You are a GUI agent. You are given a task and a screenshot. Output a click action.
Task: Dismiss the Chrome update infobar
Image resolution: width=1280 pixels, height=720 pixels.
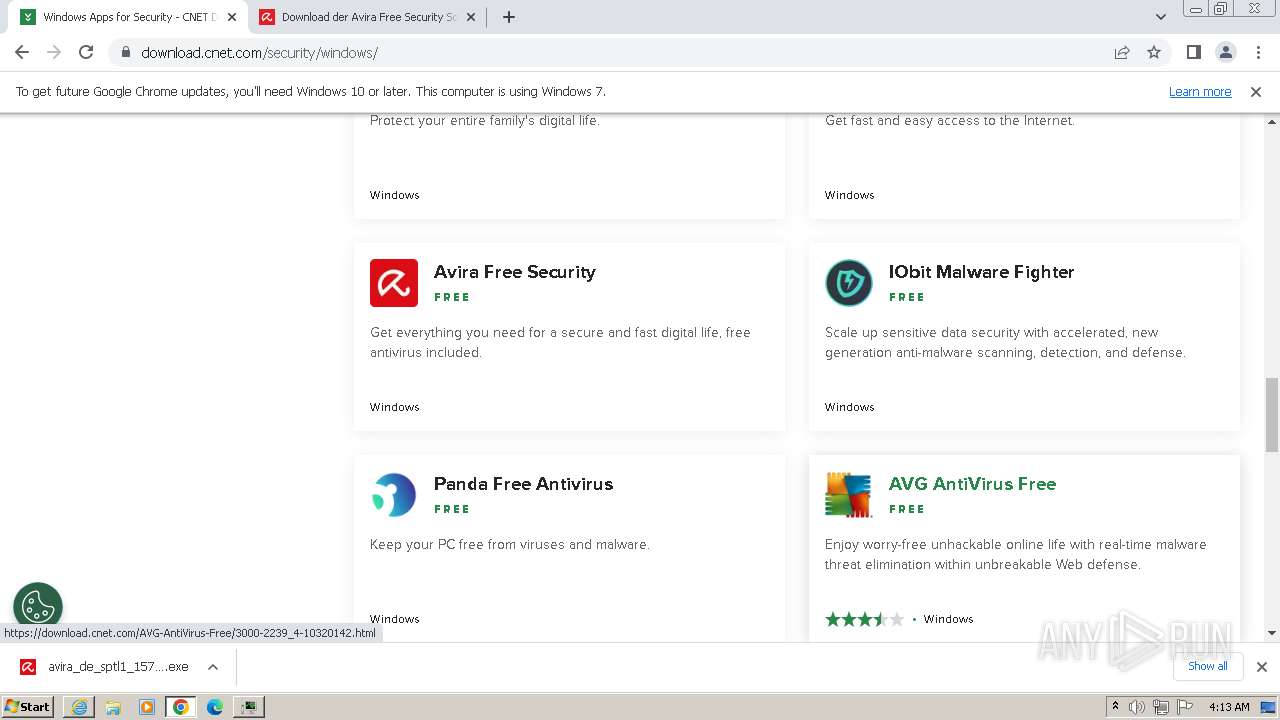point(1256,91)
